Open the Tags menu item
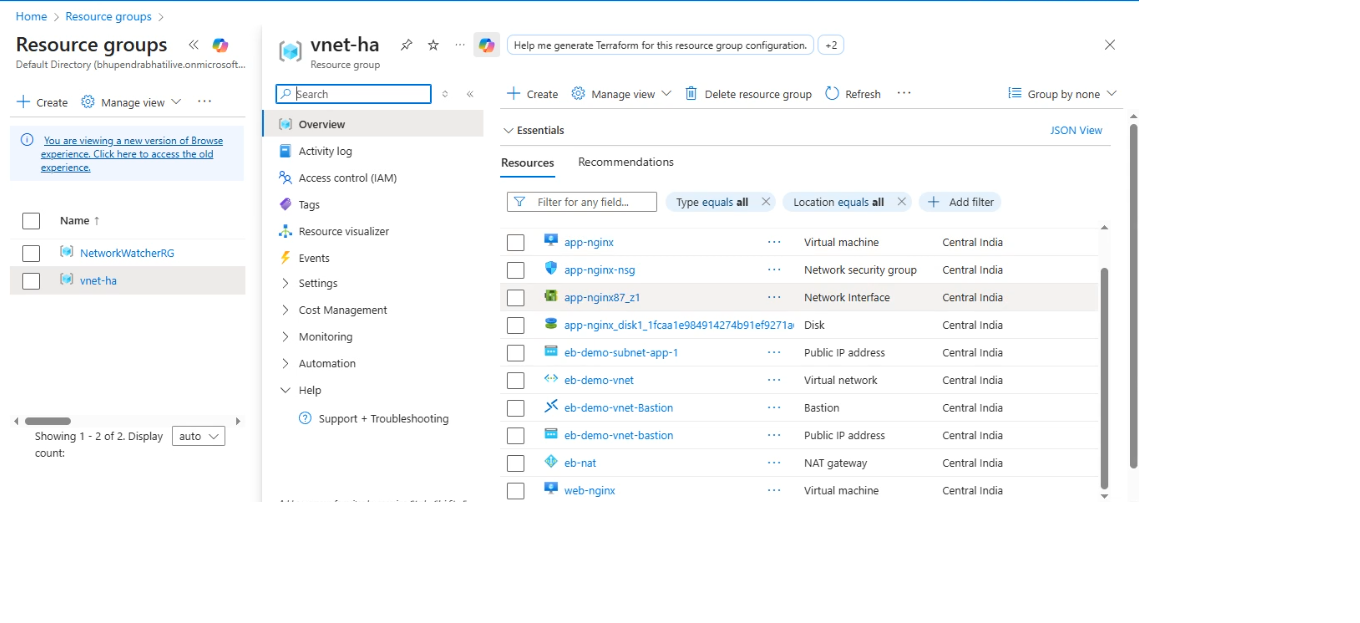Screen dimensions: 1360x623 click(309, 204)
